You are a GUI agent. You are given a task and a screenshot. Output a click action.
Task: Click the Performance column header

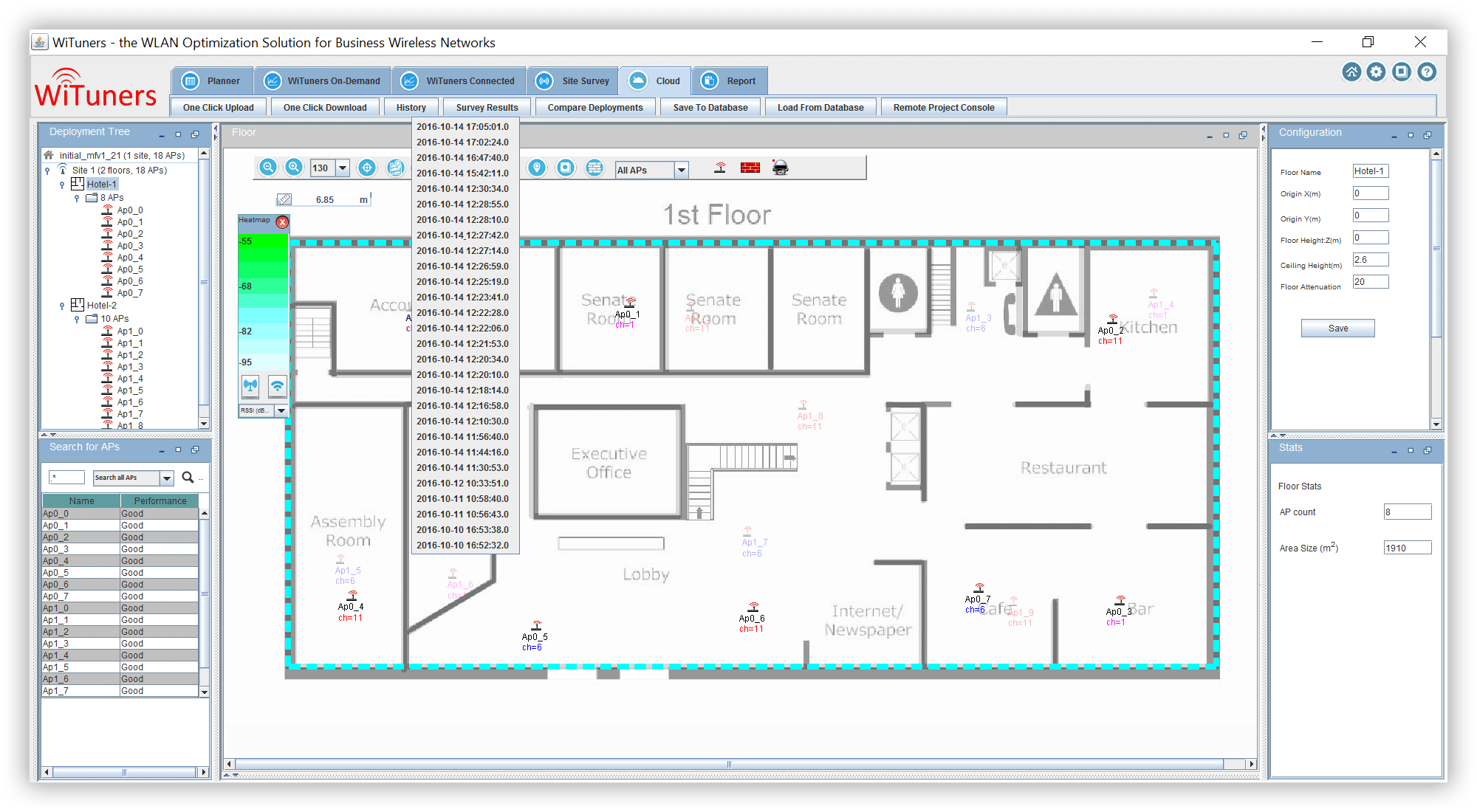click(x=160, y=501)
